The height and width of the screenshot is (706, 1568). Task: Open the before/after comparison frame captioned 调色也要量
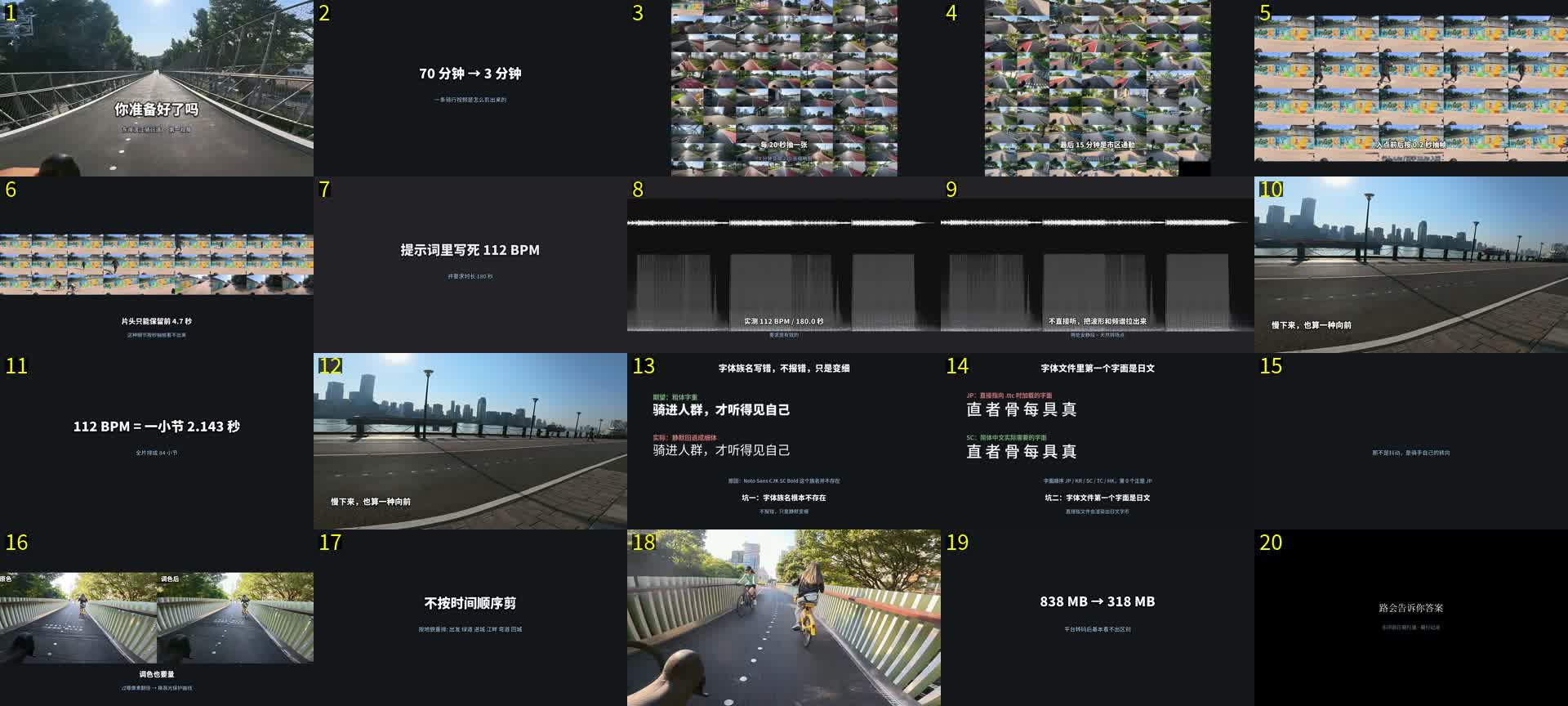click(157, 618)
